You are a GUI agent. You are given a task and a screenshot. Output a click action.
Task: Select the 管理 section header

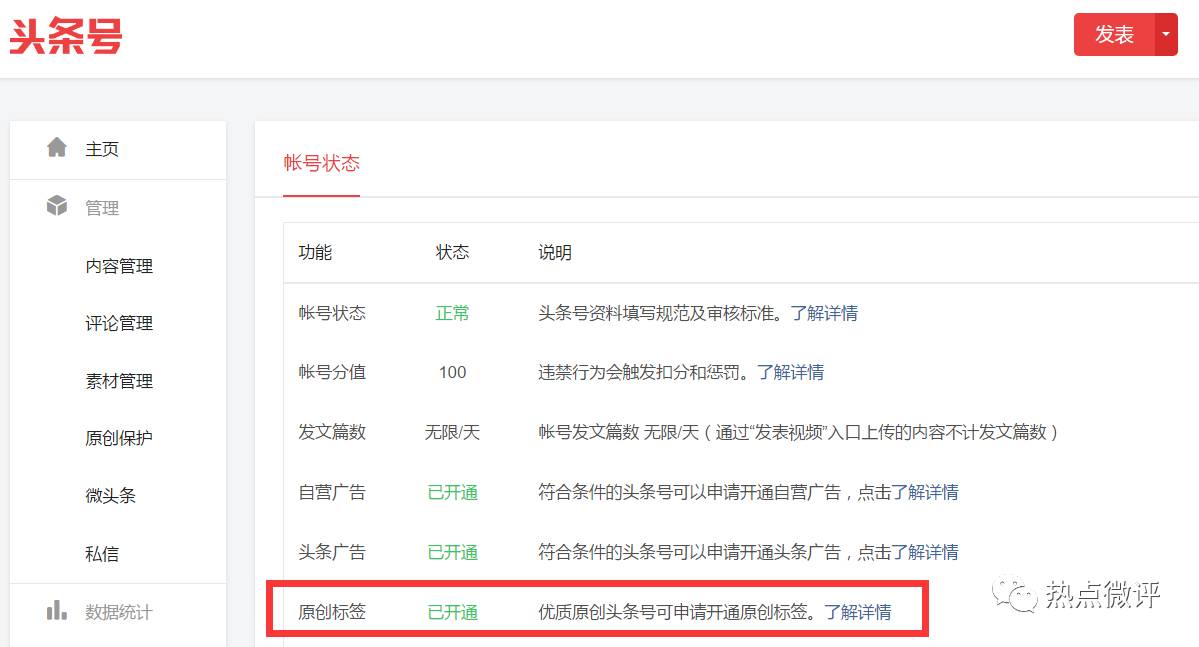102,208
